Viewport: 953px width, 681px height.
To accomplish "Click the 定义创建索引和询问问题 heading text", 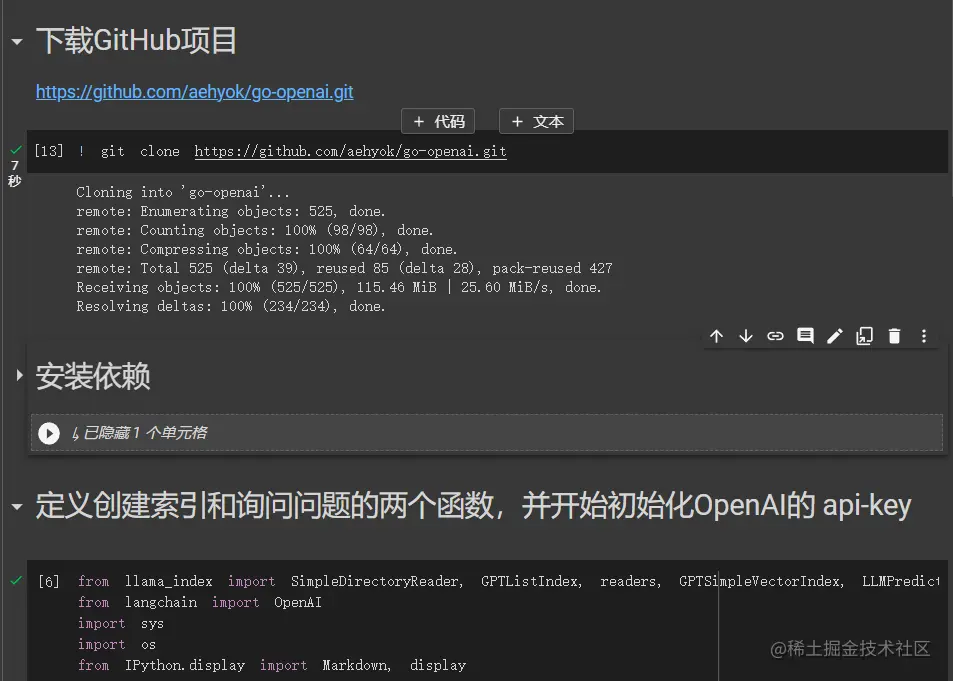I will point(473,505).
